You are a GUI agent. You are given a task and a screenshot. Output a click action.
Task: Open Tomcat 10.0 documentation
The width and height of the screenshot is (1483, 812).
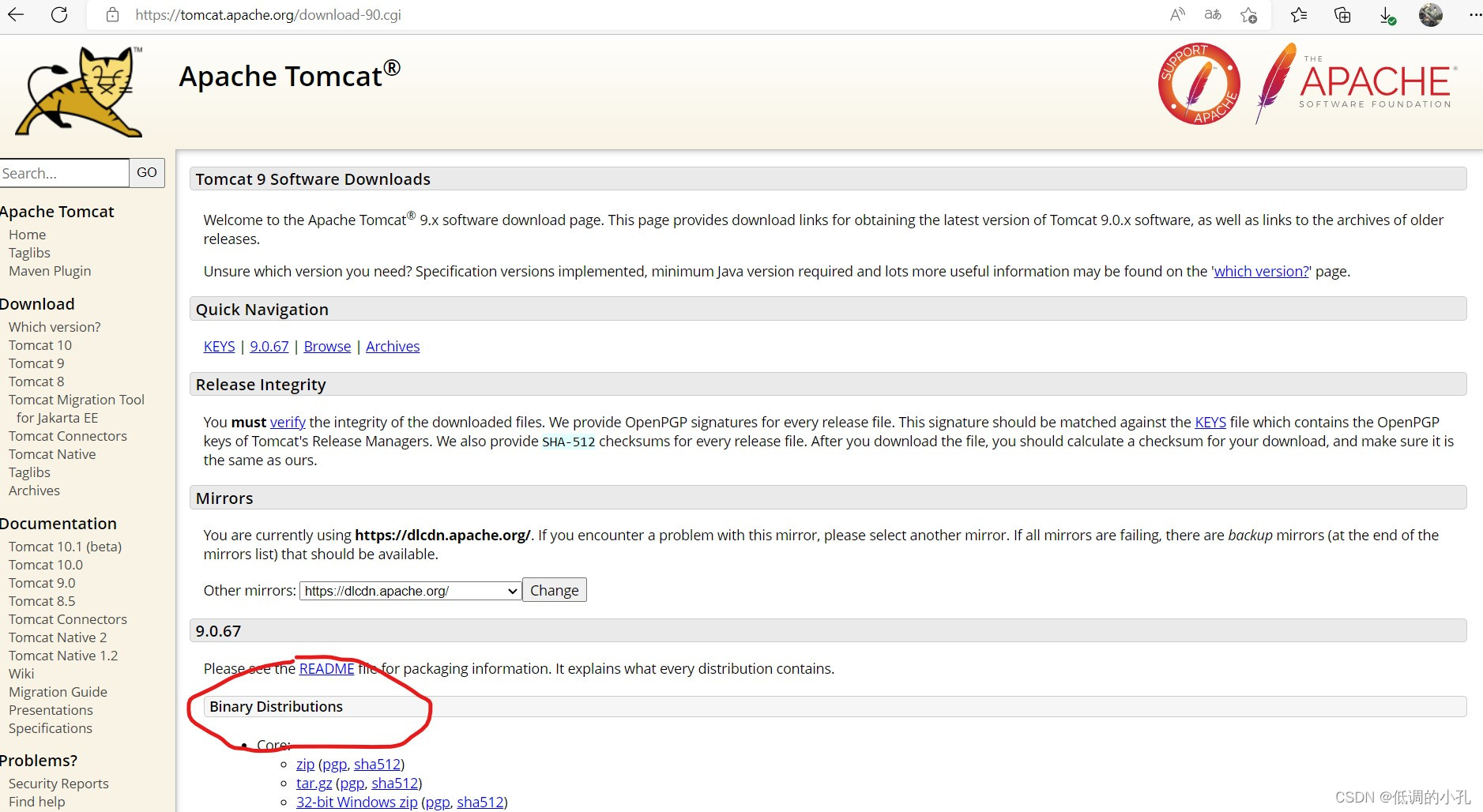(46, 565)
